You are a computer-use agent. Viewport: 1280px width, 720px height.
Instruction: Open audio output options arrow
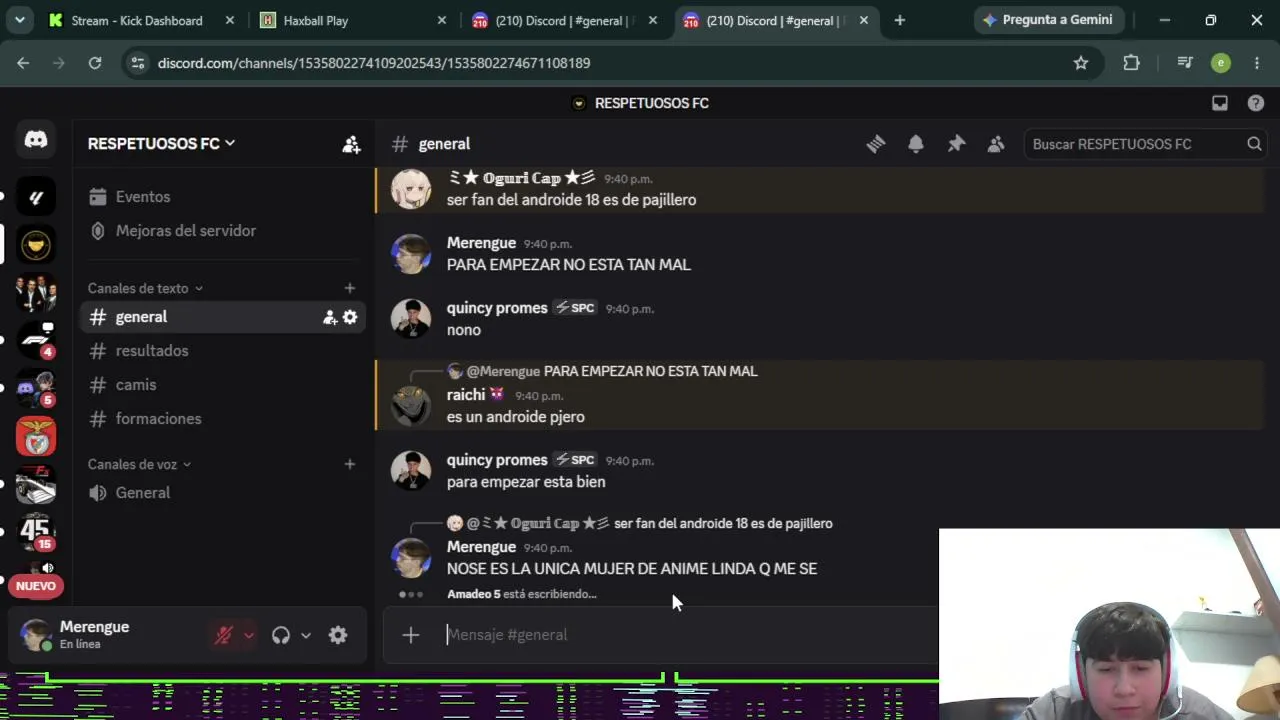tap(306, 635)
